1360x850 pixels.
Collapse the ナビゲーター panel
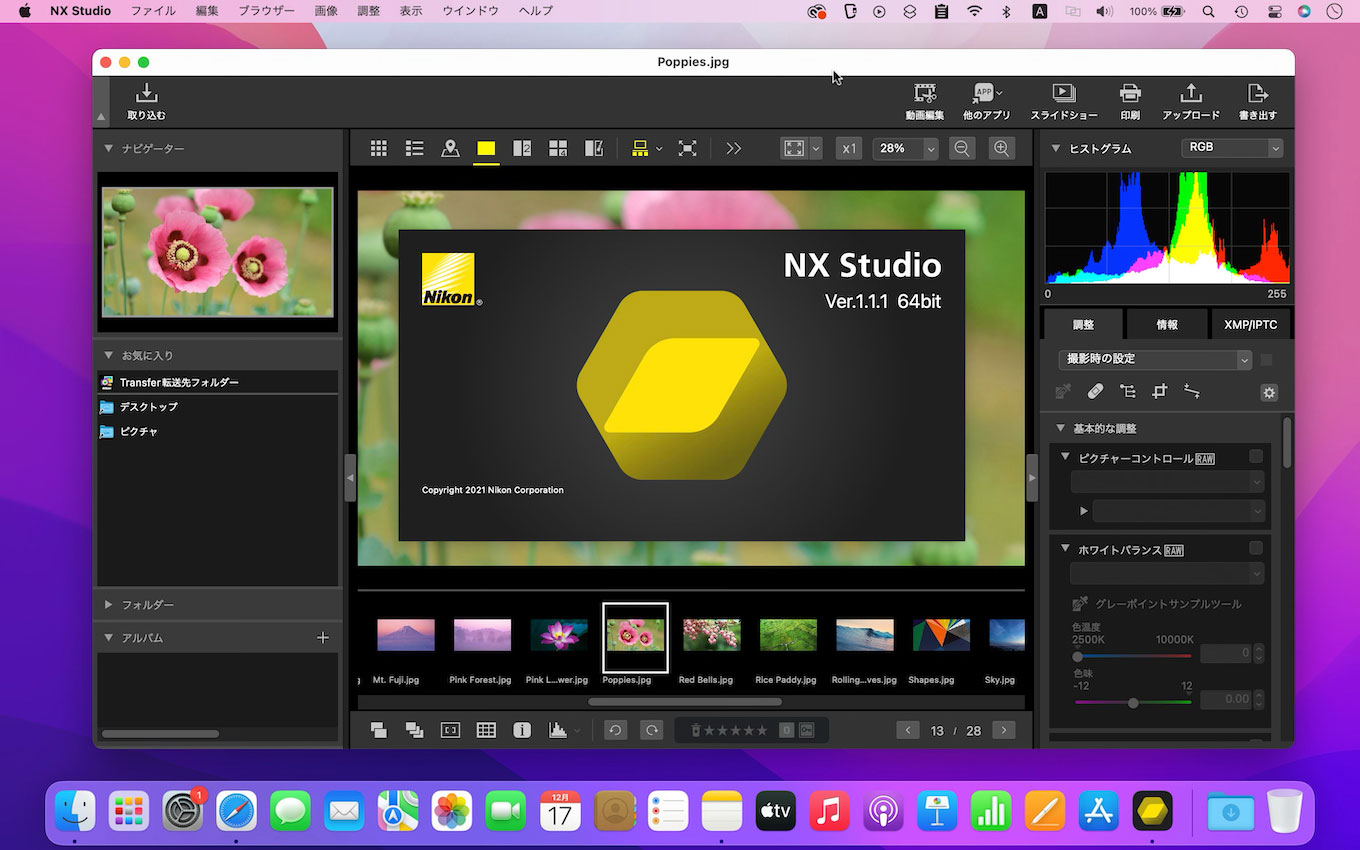click(x=109, y=148)
